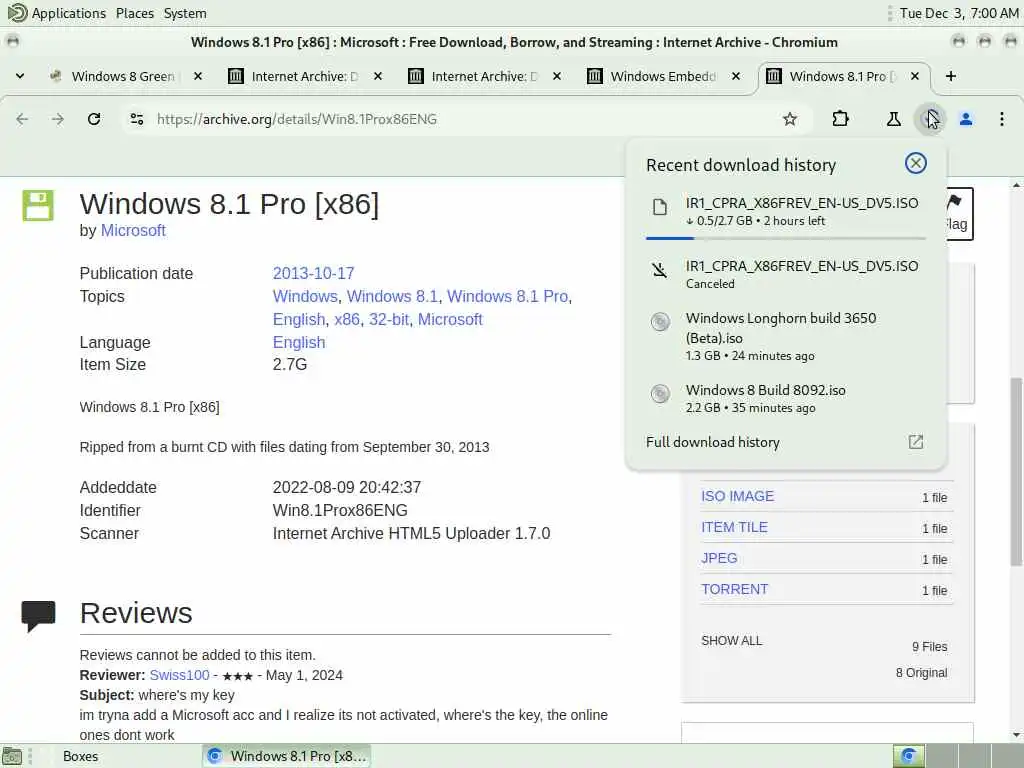Click the Flag item button
This screenshot has height=768, width=1024.
tap(959, 214)
